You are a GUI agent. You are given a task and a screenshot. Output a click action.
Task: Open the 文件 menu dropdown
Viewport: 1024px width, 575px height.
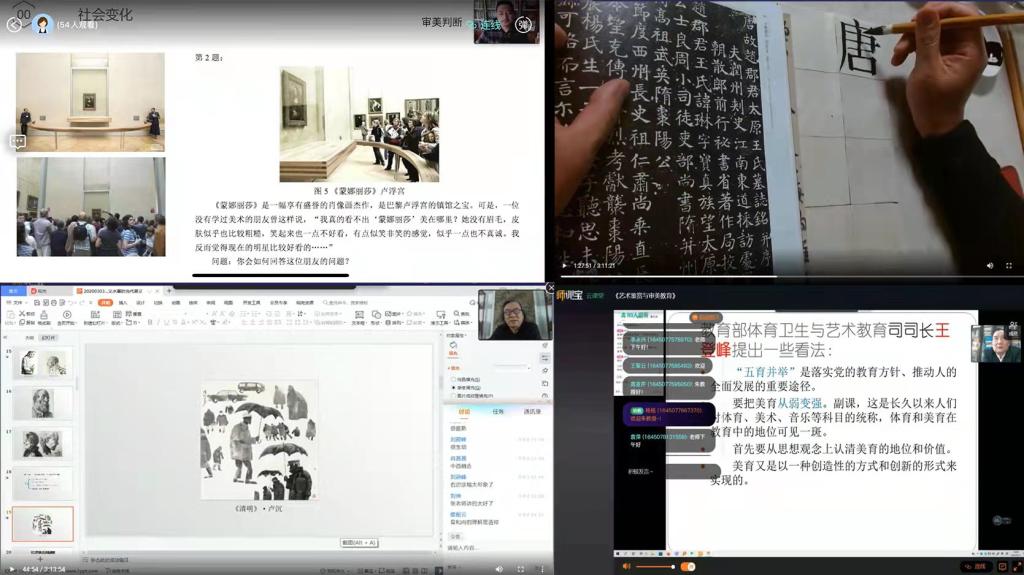(16, 303)
